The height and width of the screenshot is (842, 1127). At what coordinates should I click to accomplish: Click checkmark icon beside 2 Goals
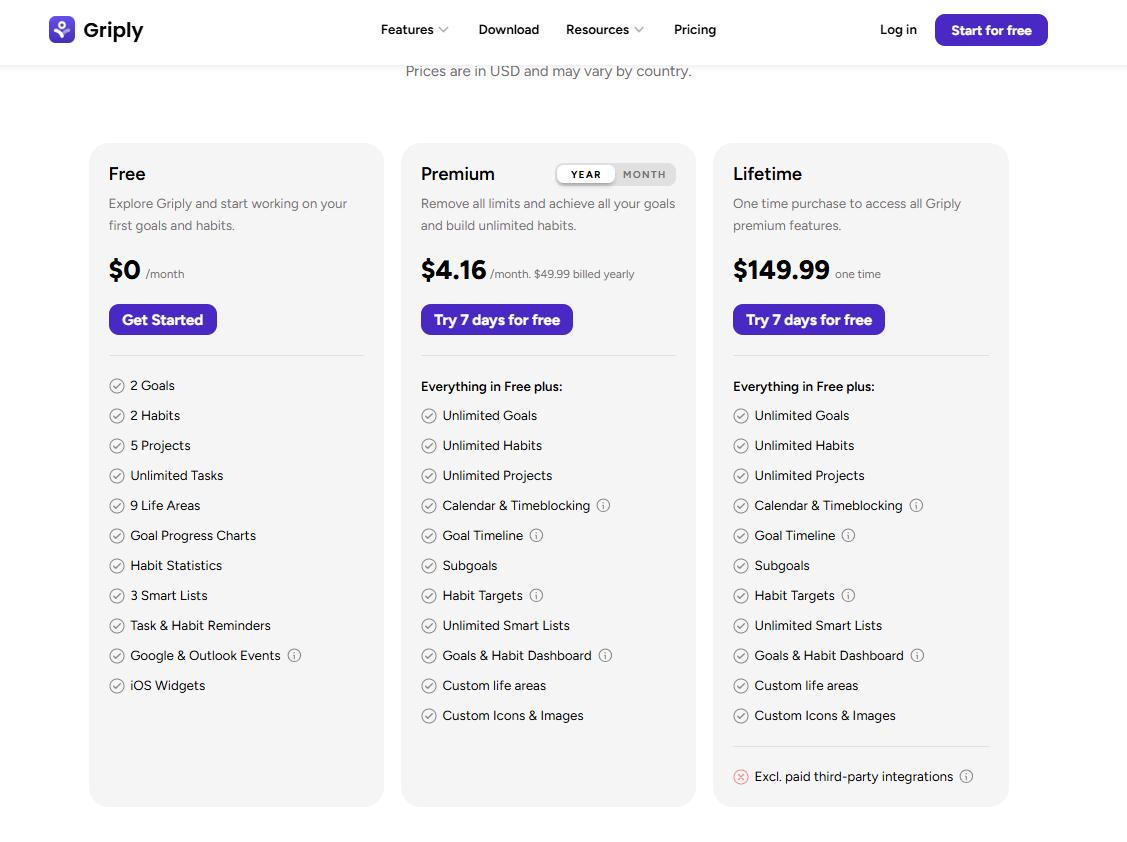tap(117, 386)
